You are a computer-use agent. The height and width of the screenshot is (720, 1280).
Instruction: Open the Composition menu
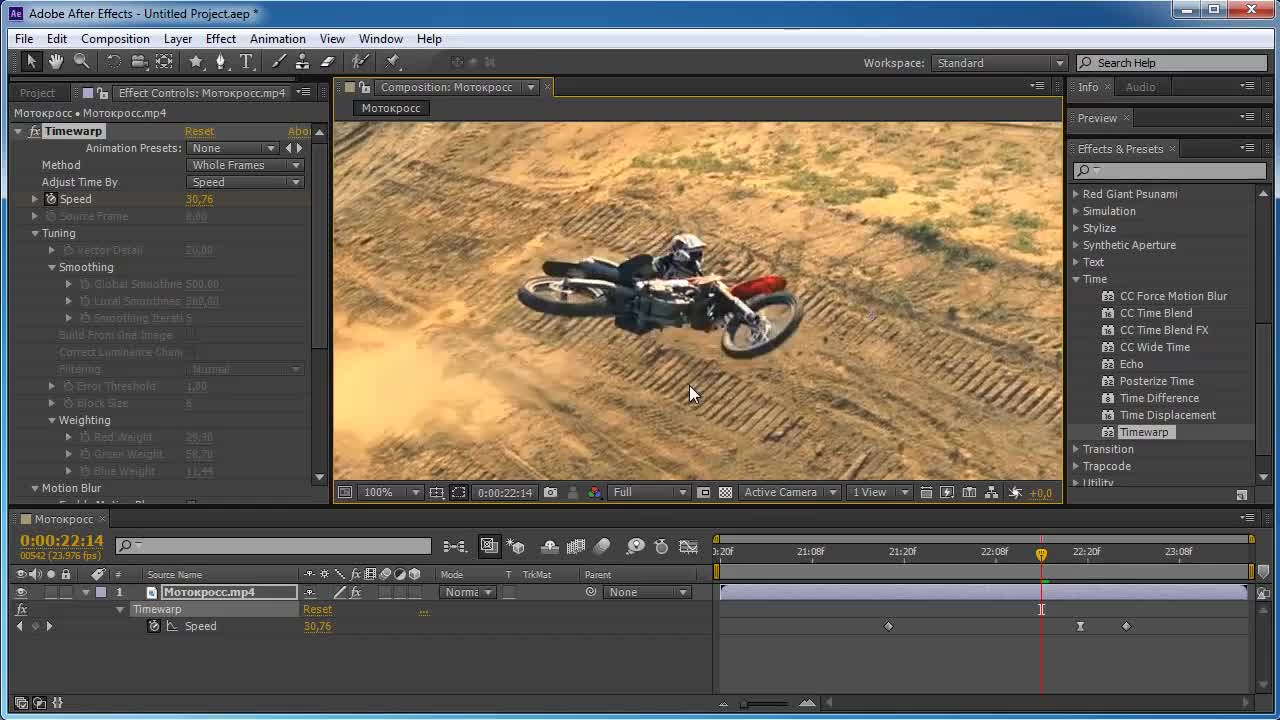coord(115,39)
